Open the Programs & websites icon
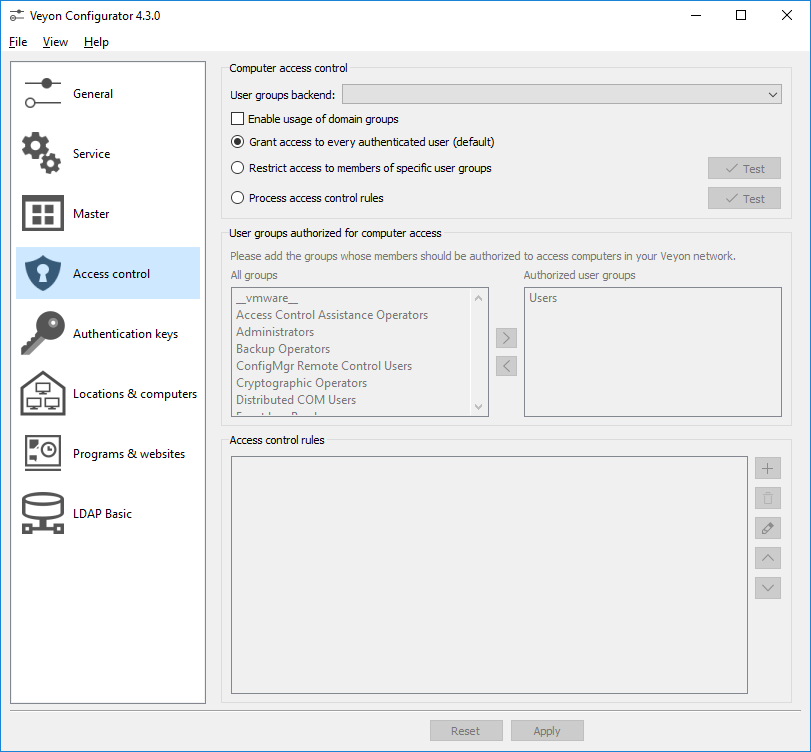Image resolution: width=811 pixels, height=752 pixels. [43, 453]
